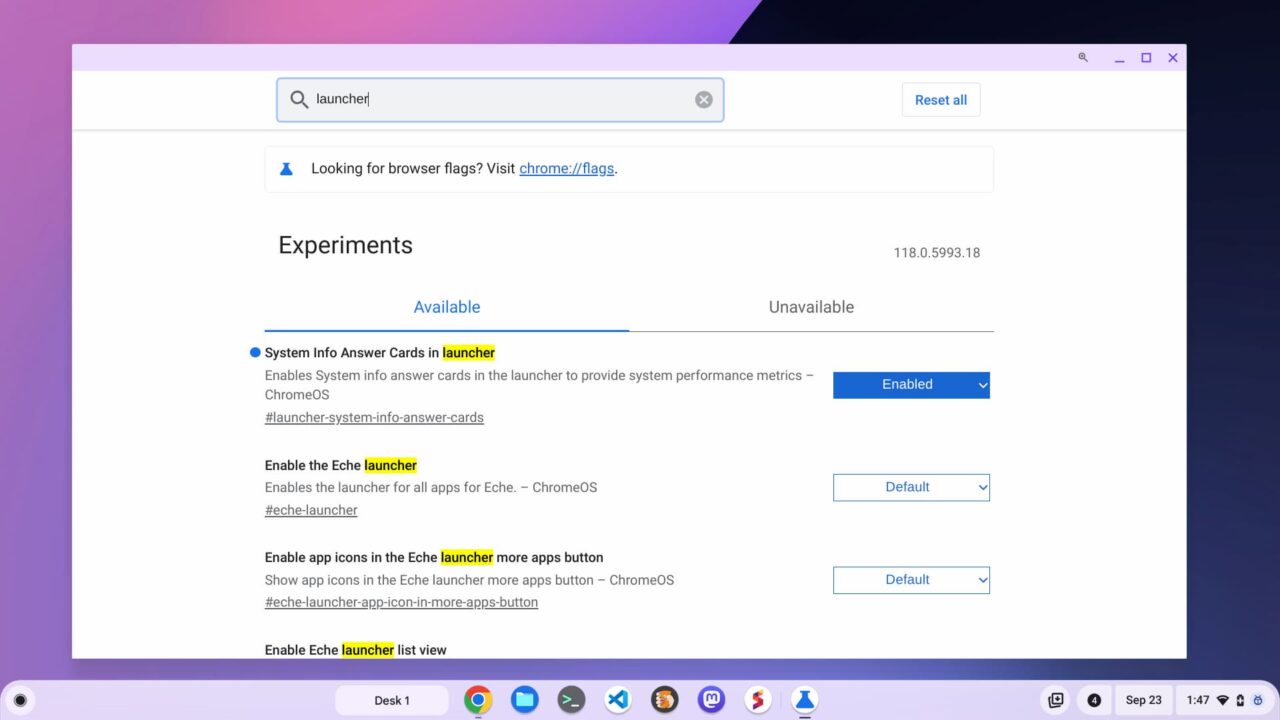This screenshot has width=1280, height=720.
Task: Close the flags window
Action: coord(1173,58)
